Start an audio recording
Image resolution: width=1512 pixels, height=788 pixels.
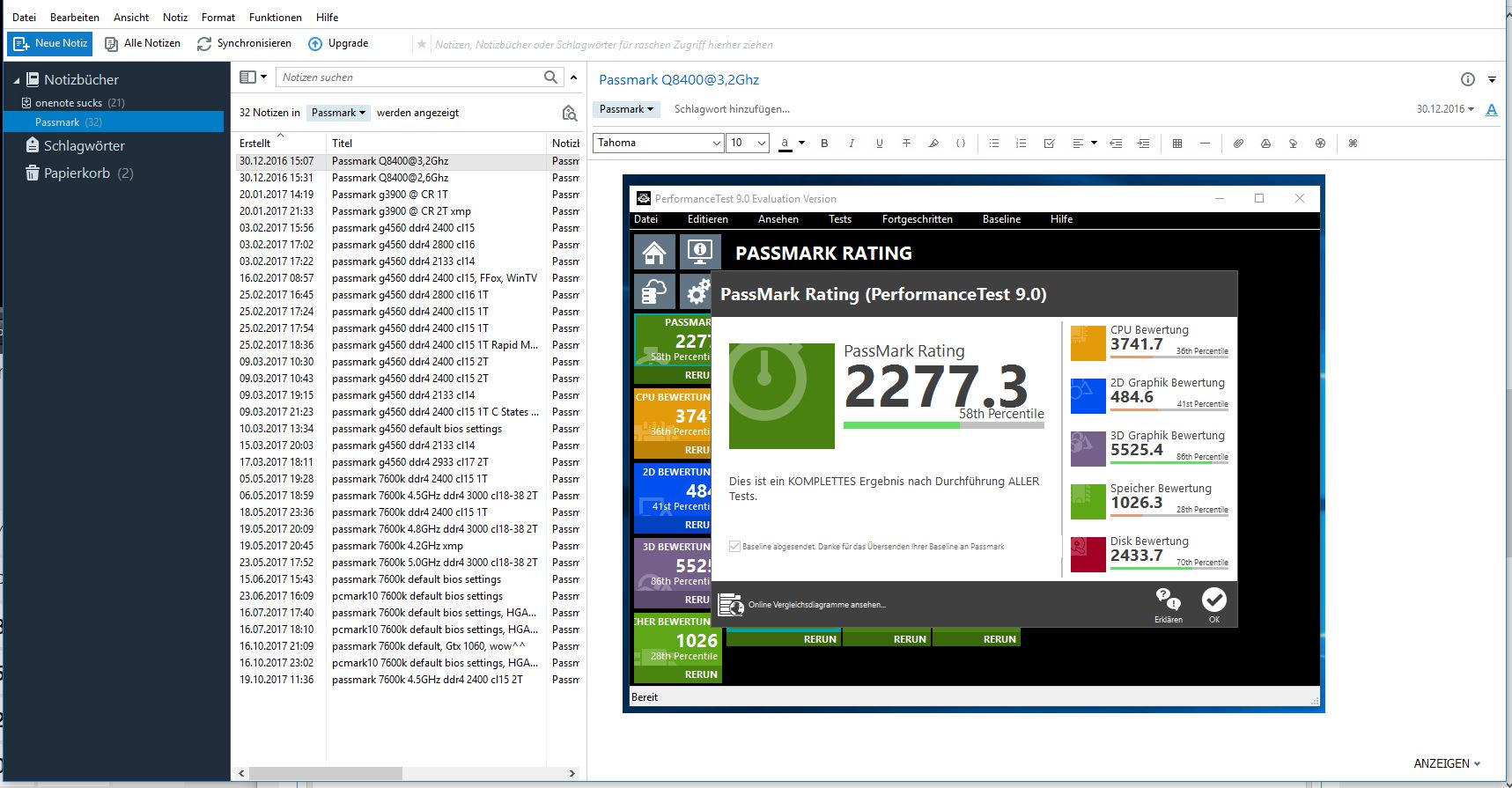coord(1293,144)
